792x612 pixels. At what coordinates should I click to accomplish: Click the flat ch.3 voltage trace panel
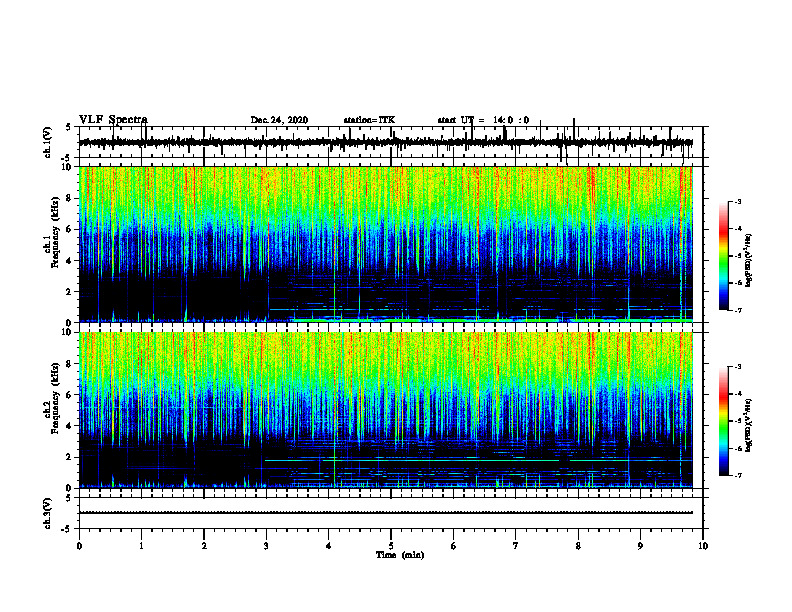[x=391, y=513]
